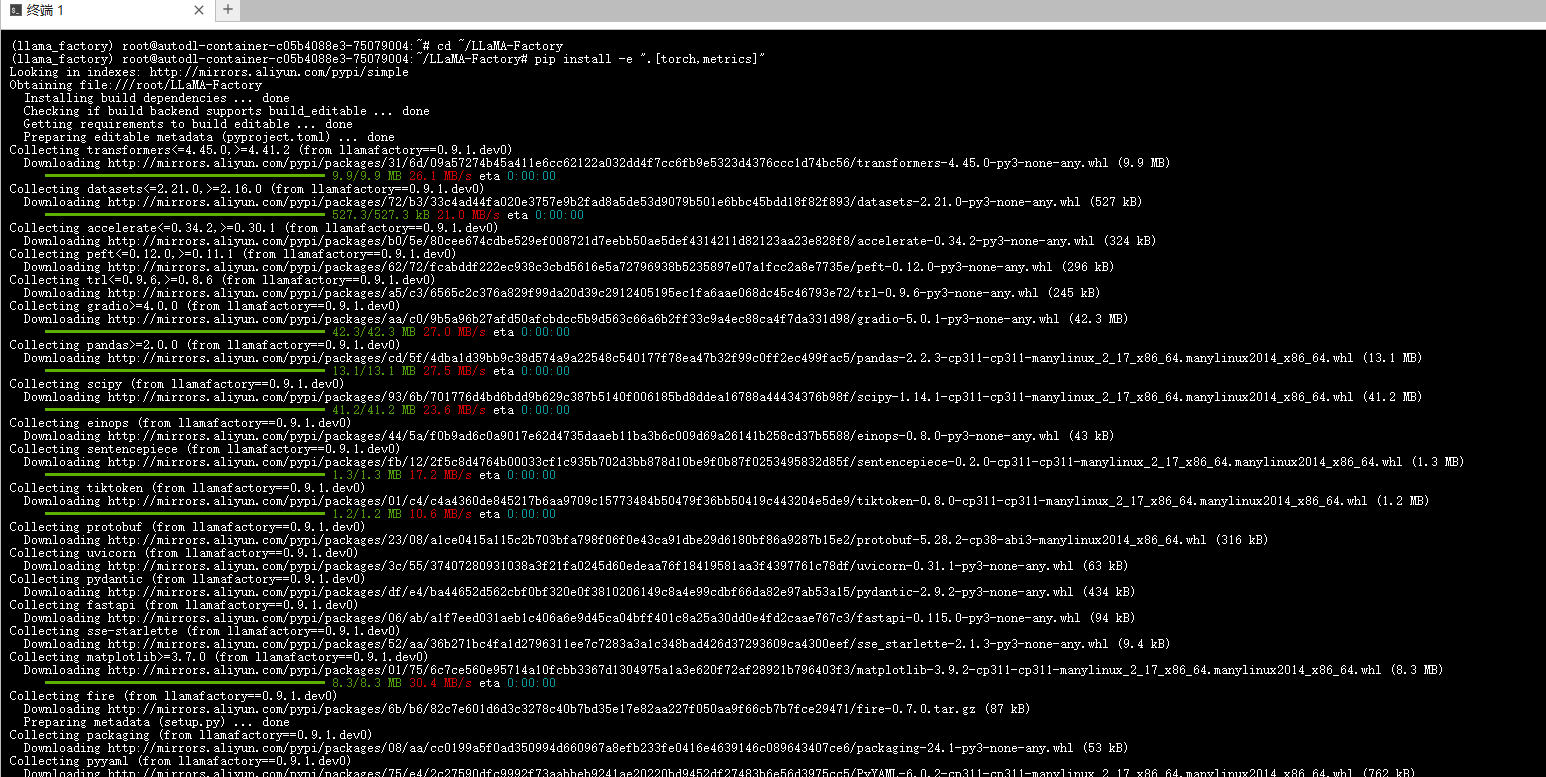Close the 终端 1 tab
Viewport: 1546px width, 777px height.
pyautogui.click(x=199, y=10)
